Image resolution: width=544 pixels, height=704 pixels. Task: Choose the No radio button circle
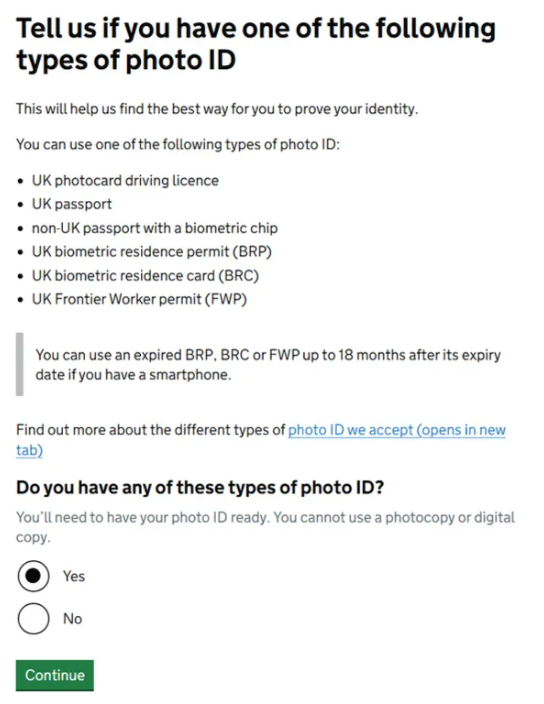[x=34, y=619]
